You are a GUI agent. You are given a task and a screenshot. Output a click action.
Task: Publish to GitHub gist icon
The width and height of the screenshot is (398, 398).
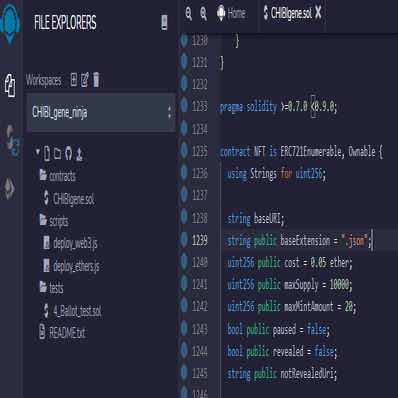[68, 153]
